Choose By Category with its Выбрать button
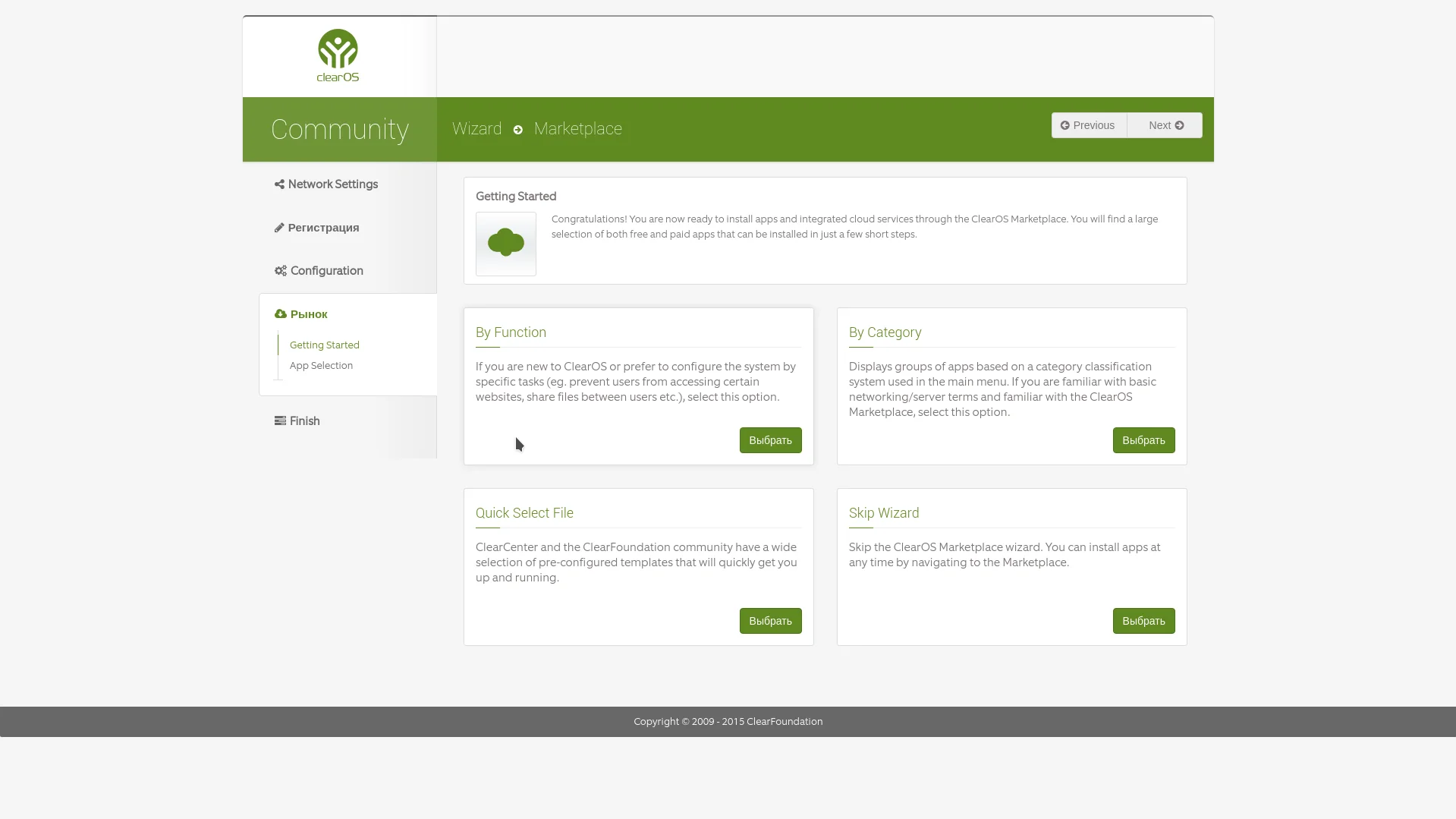Screen dimensions: 1456x819 coord(1143,440)
